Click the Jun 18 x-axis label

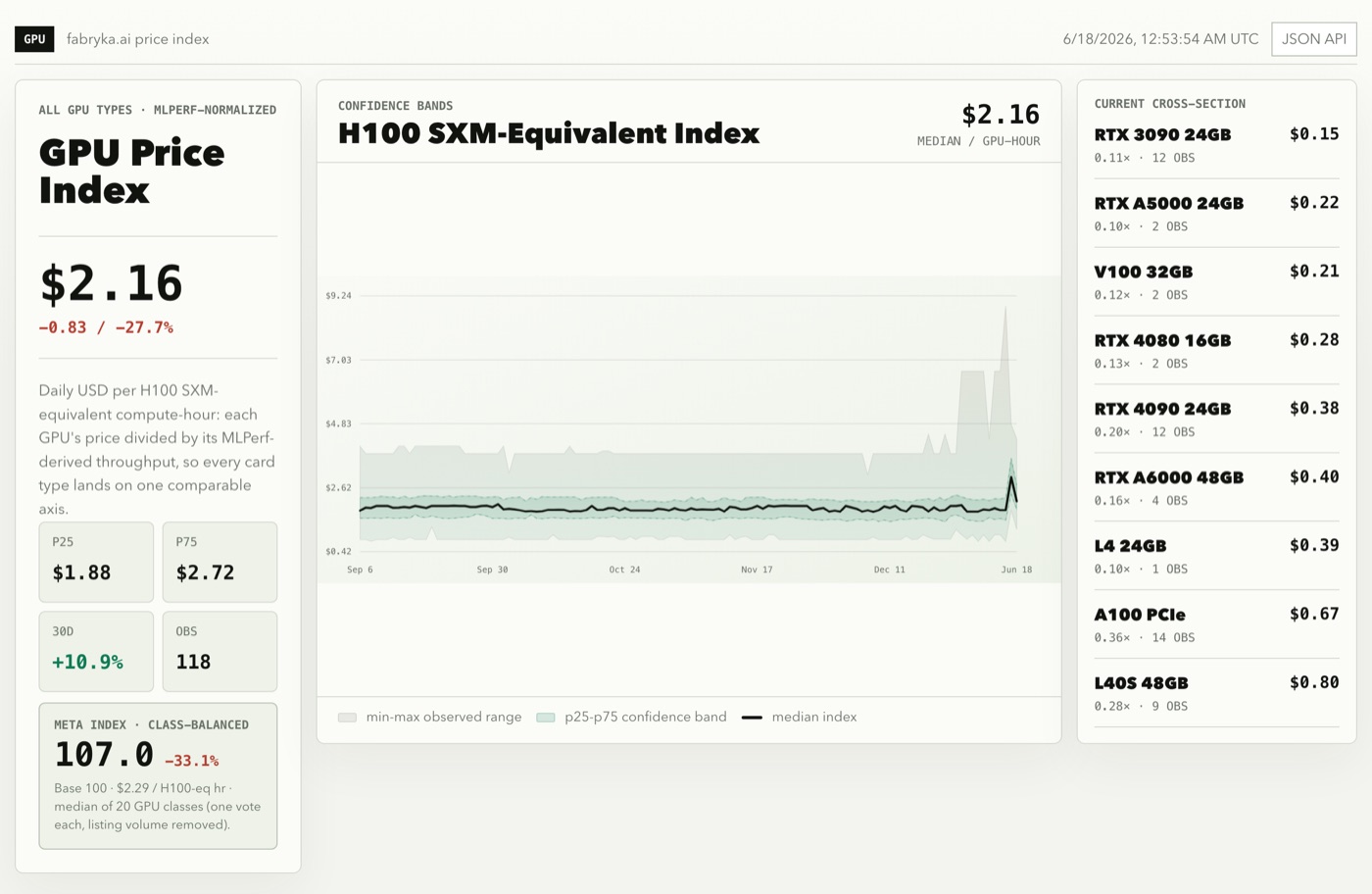(x=1016, y=570)
